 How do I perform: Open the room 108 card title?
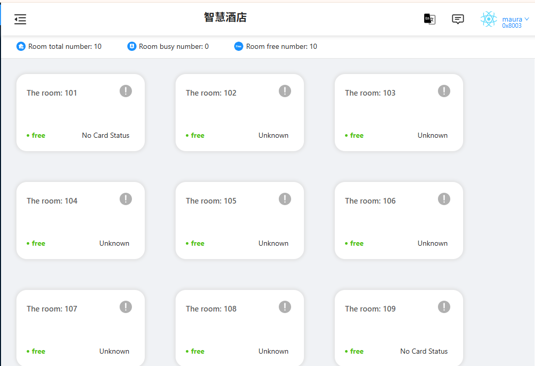click(211, 309)
